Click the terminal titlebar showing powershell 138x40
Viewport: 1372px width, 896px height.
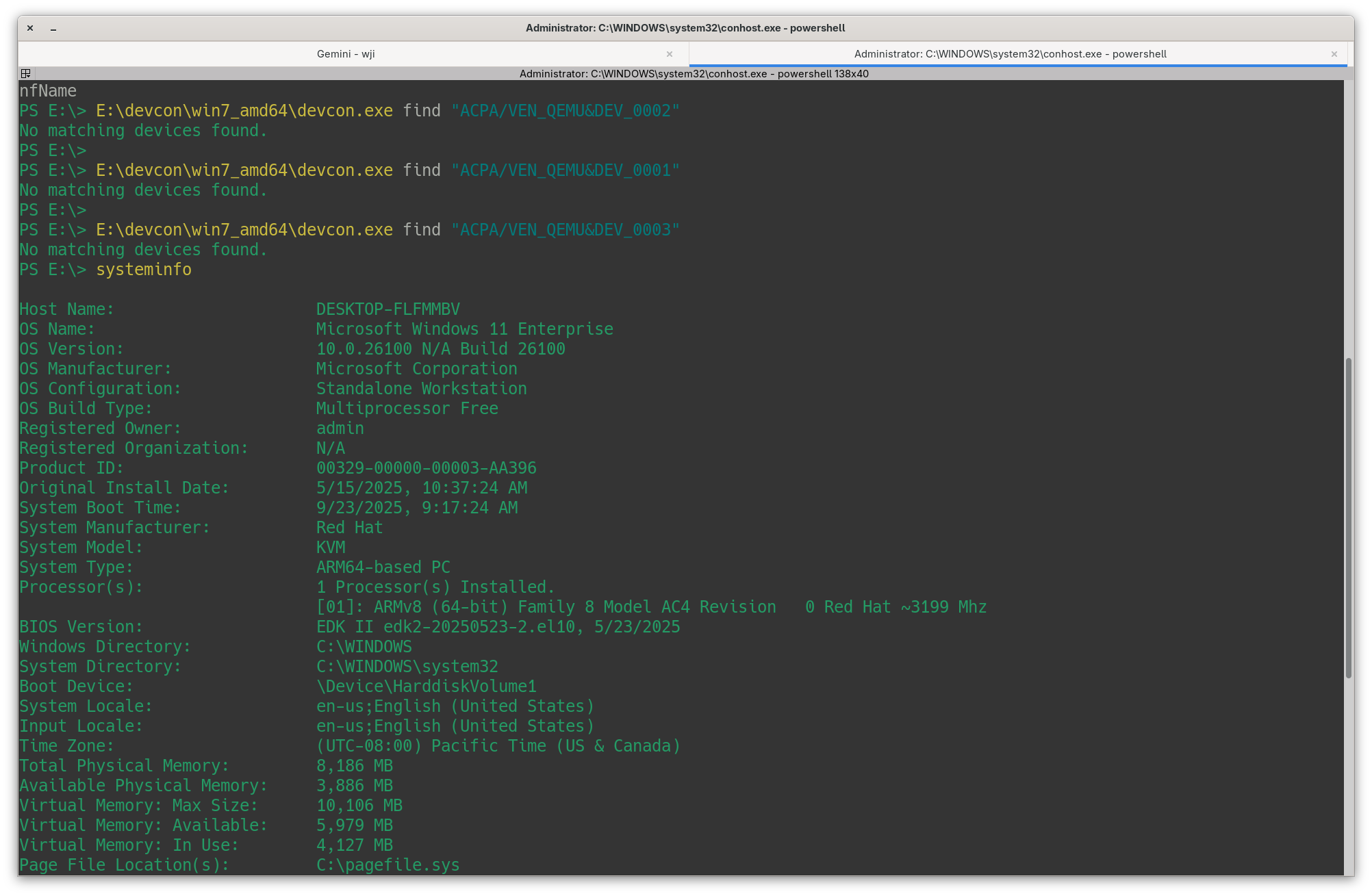coord(694,73)
